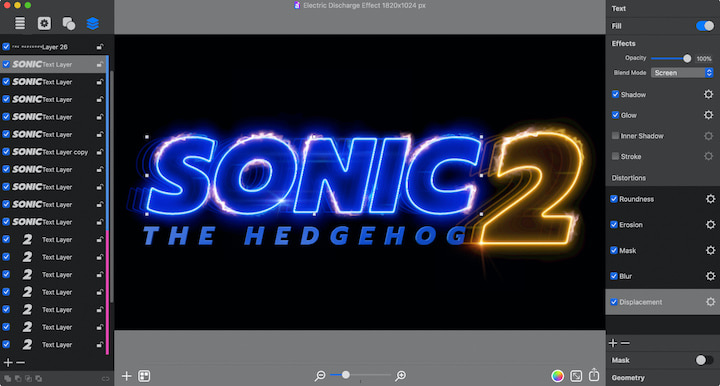This screenshot has width=720, height=386.
Task: Open Roundness distortion settings gear
Action: (x=710, y=199)
